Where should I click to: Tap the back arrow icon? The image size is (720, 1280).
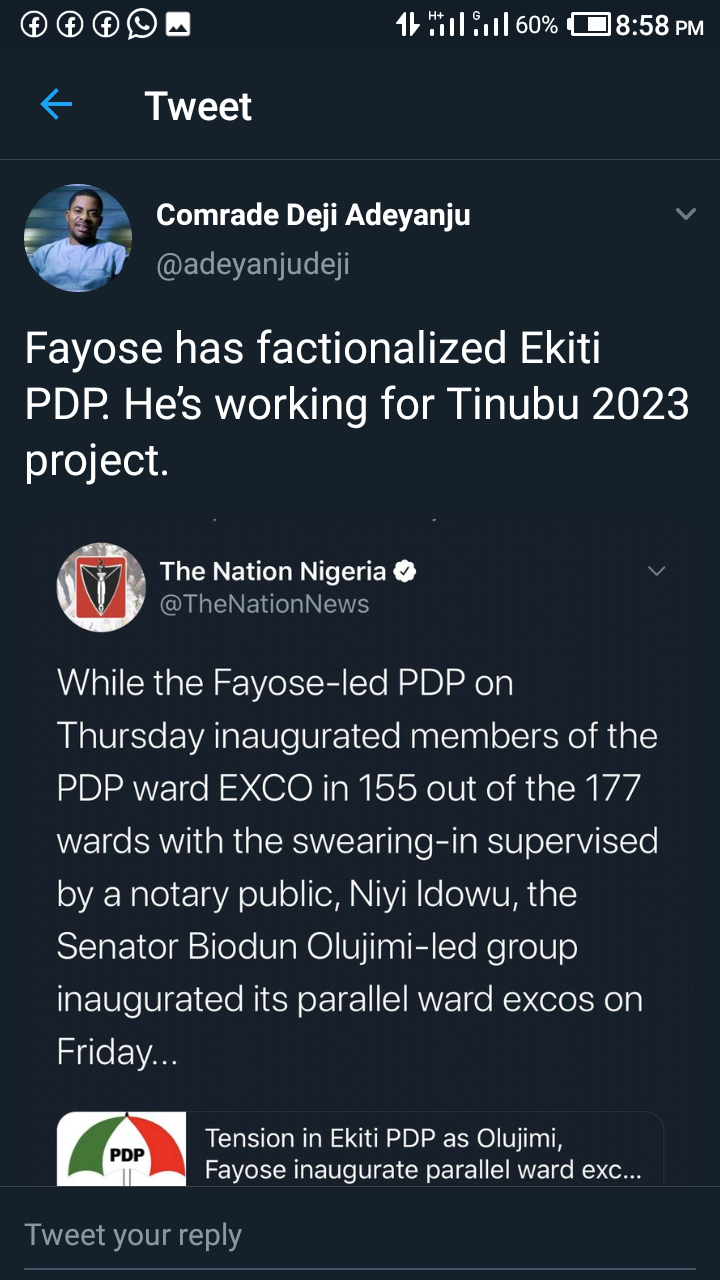[56, 105]
